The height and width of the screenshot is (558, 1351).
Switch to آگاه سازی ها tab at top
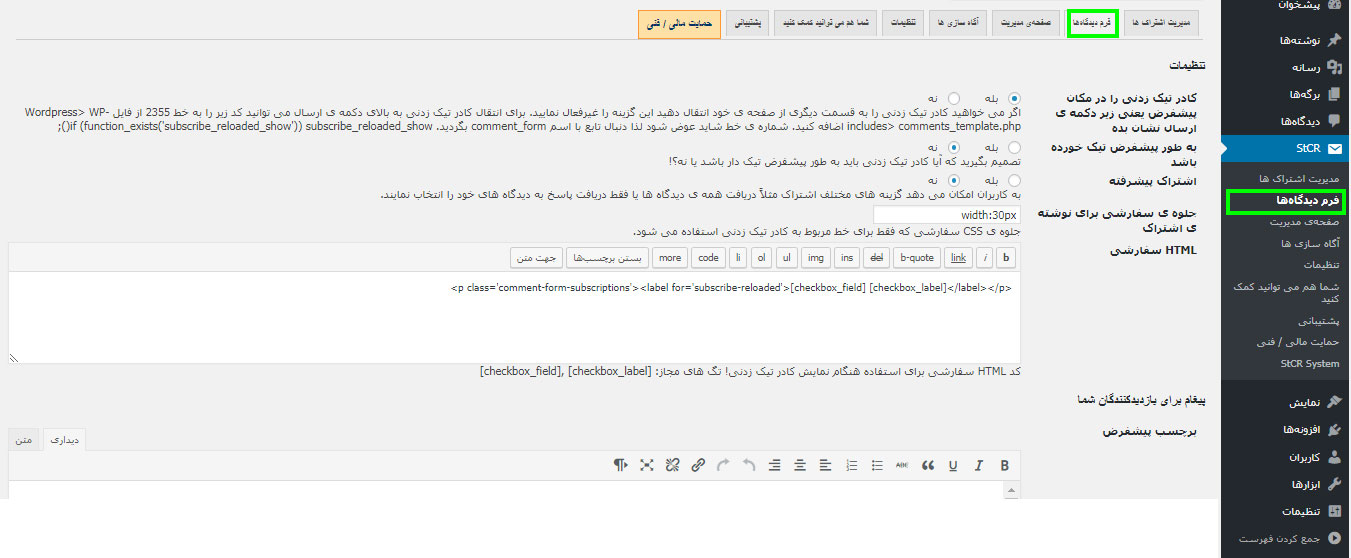[x=958, y=22]
